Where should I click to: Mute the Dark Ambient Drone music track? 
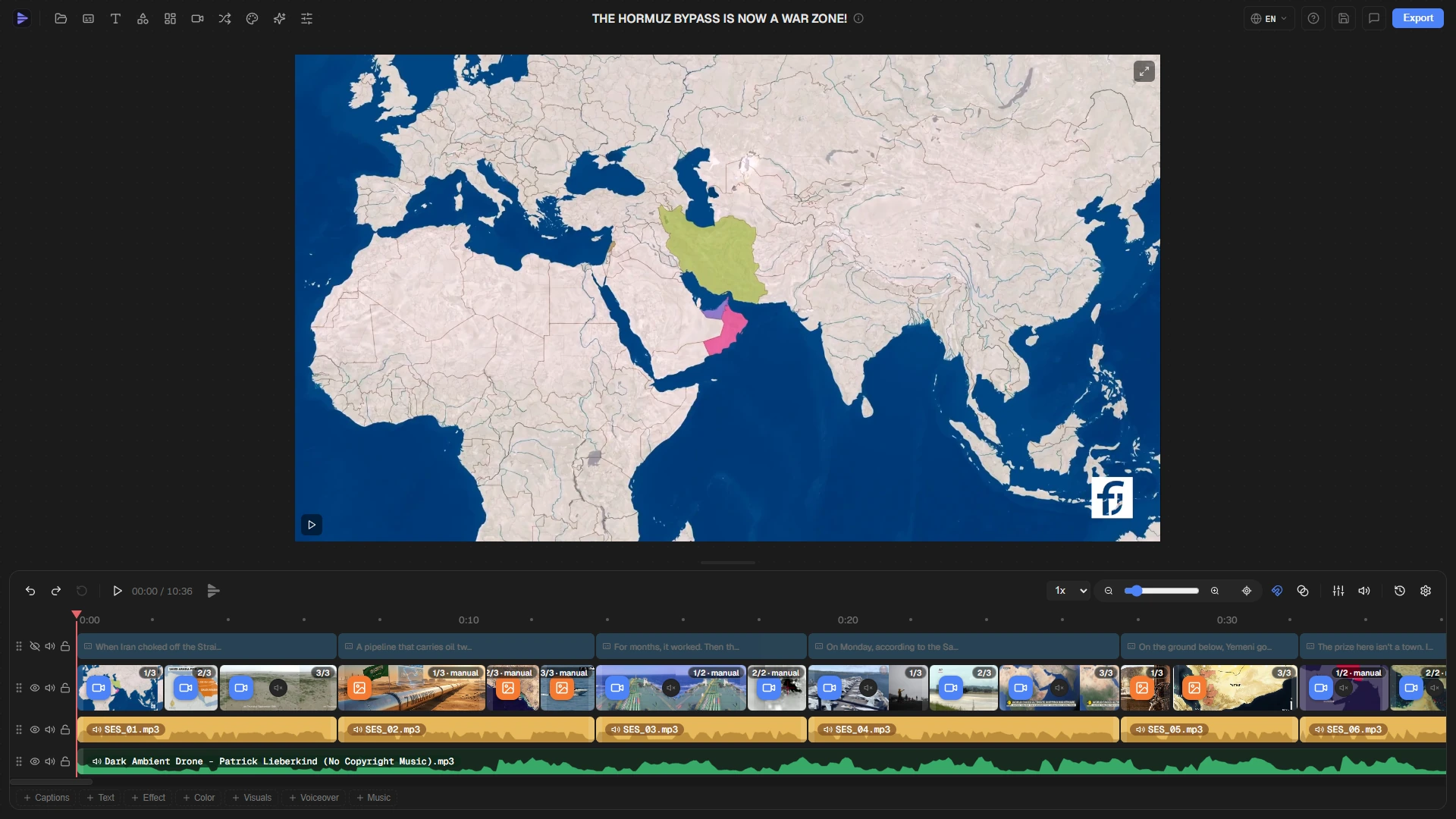point(50,761)
